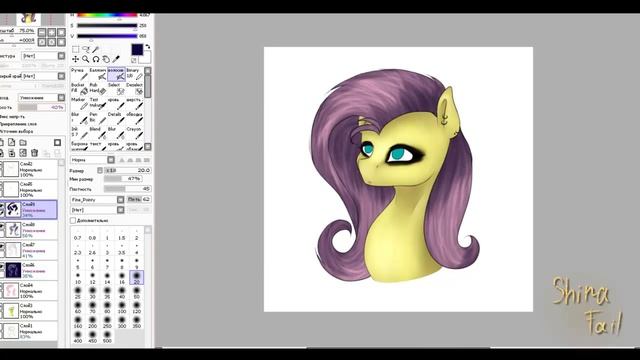Choose the Blend brush
Viewport: 640px width, 360px height.
click(98, 133)
